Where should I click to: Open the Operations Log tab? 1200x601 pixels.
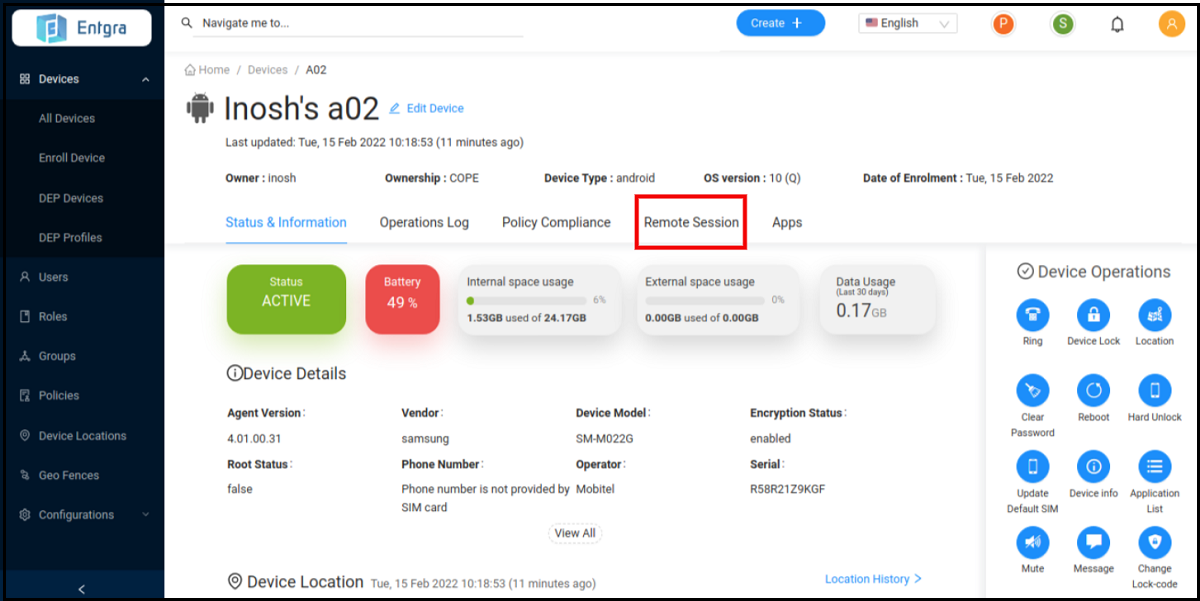coord(424,222)
